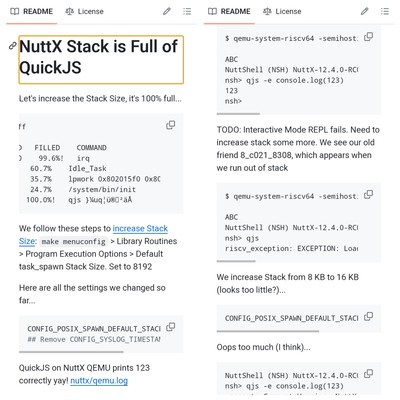The image size is (400, 400).
Task: Open the increase Stack Size link
Action: click(x=93, y=235)
